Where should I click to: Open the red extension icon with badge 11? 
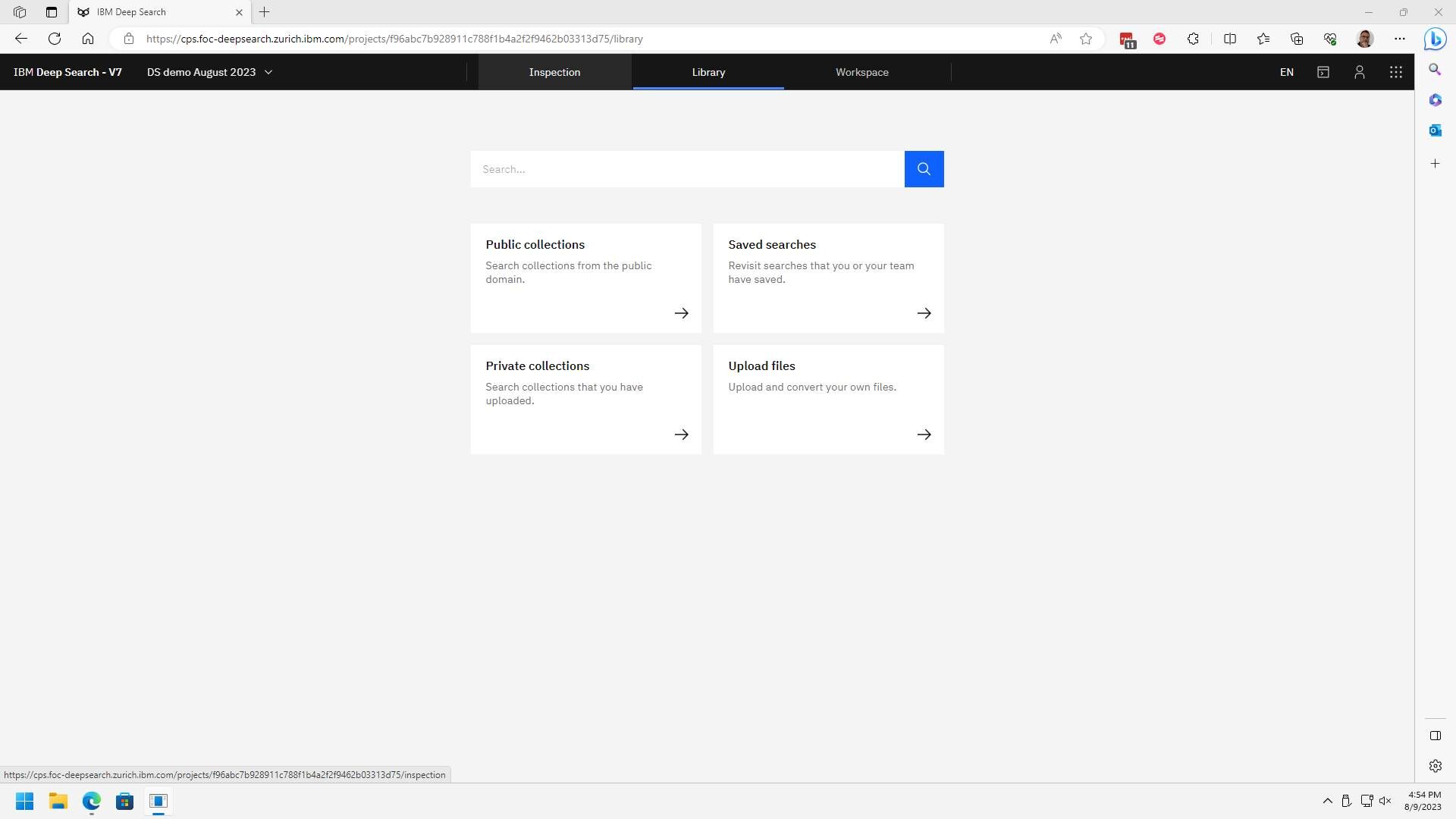pos(1127,39)
